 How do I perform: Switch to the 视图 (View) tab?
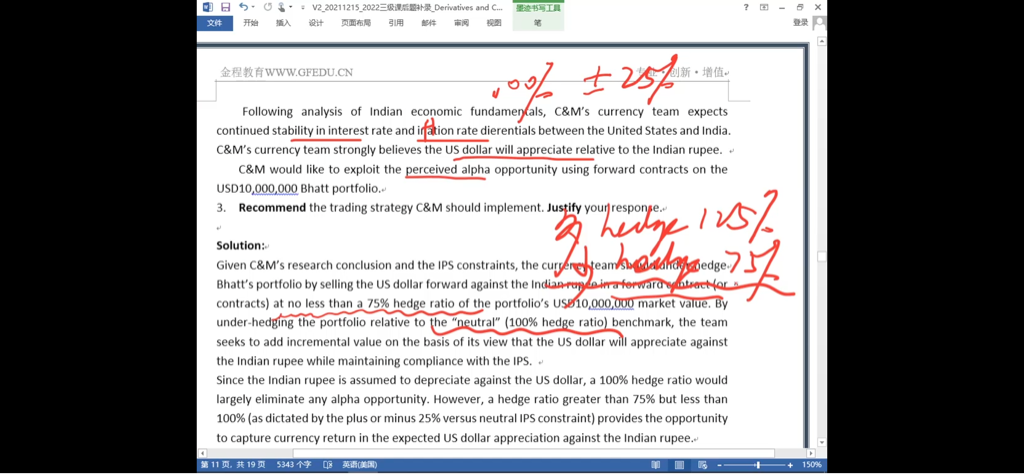[x=494, y=23]
